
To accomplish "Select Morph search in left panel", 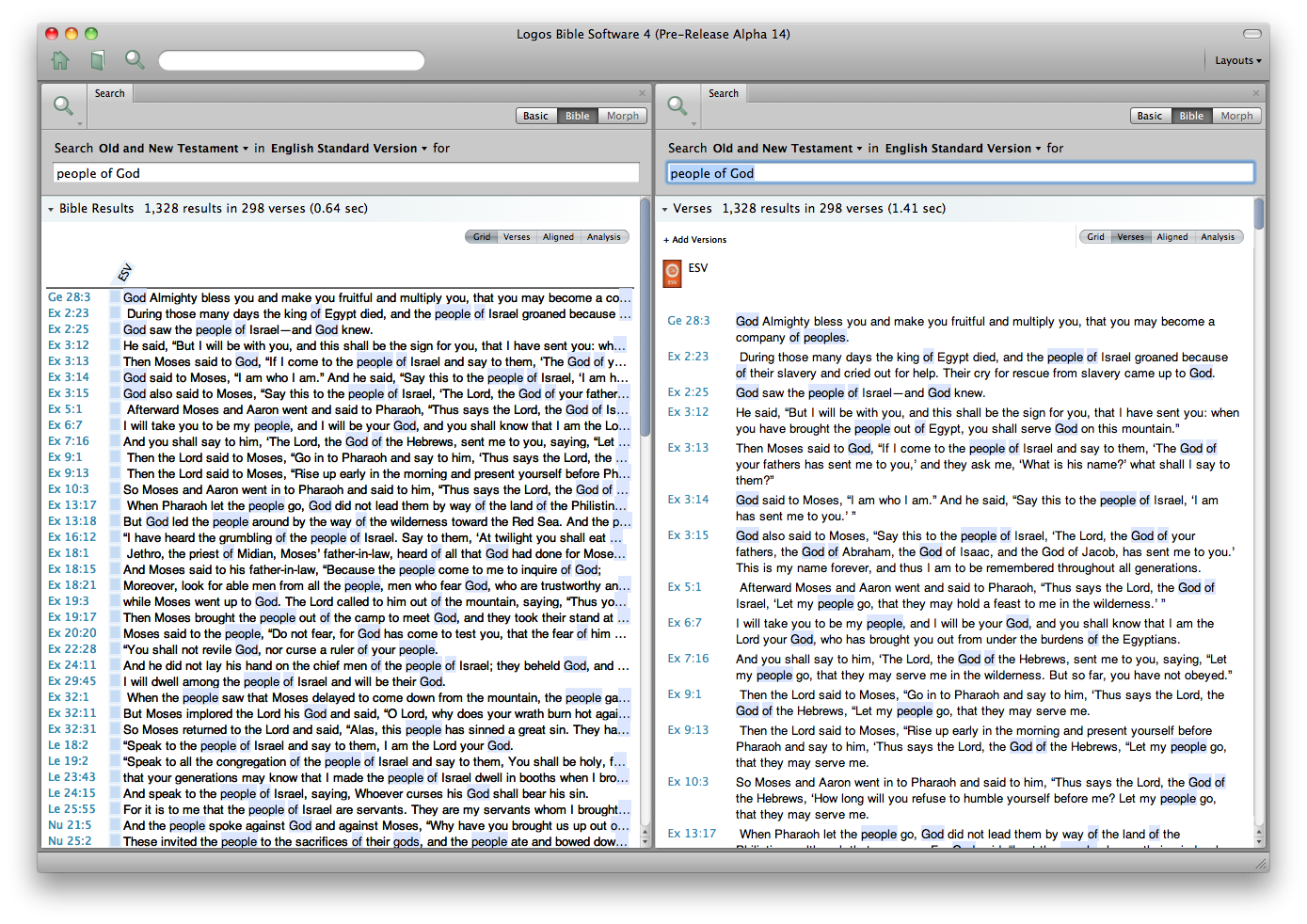I will 623,116.
